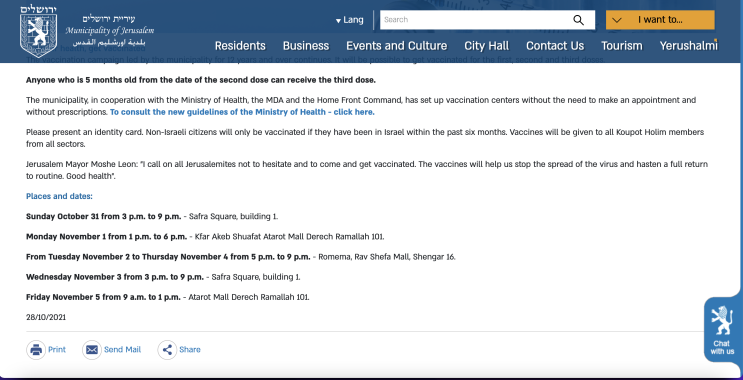Click the 'Sunday October 31' schedule line
This screenshot has height=380, width=743.
(152, 217)
